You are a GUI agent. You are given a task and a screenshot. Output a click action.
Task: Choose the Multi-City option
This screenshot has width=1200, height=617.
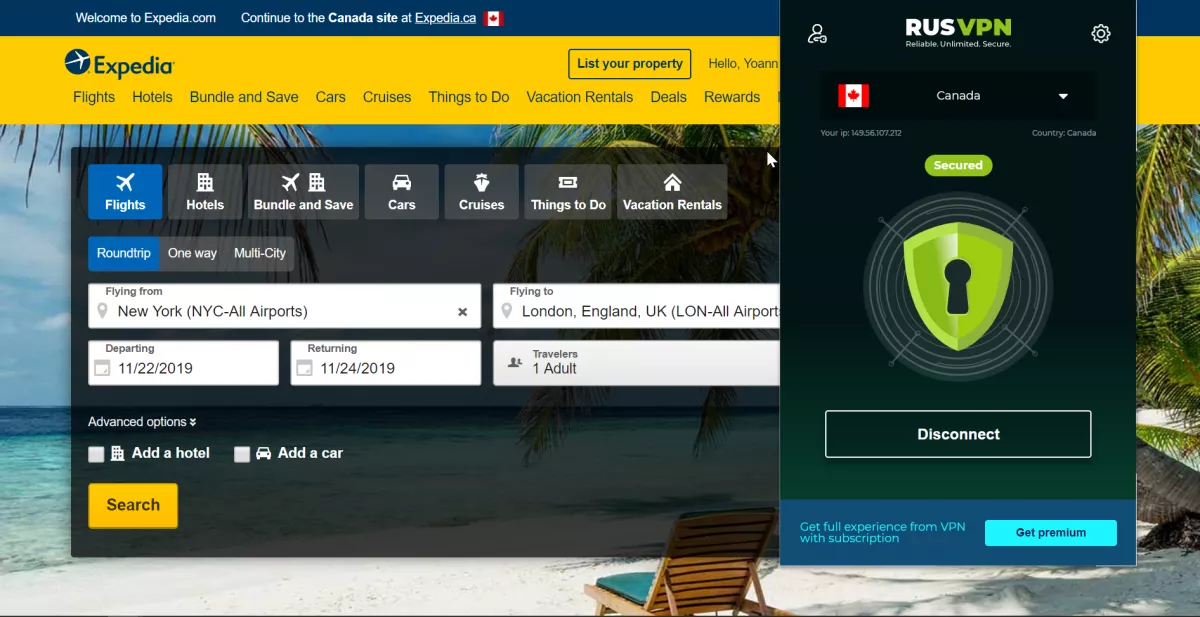(x=260, y=253)
